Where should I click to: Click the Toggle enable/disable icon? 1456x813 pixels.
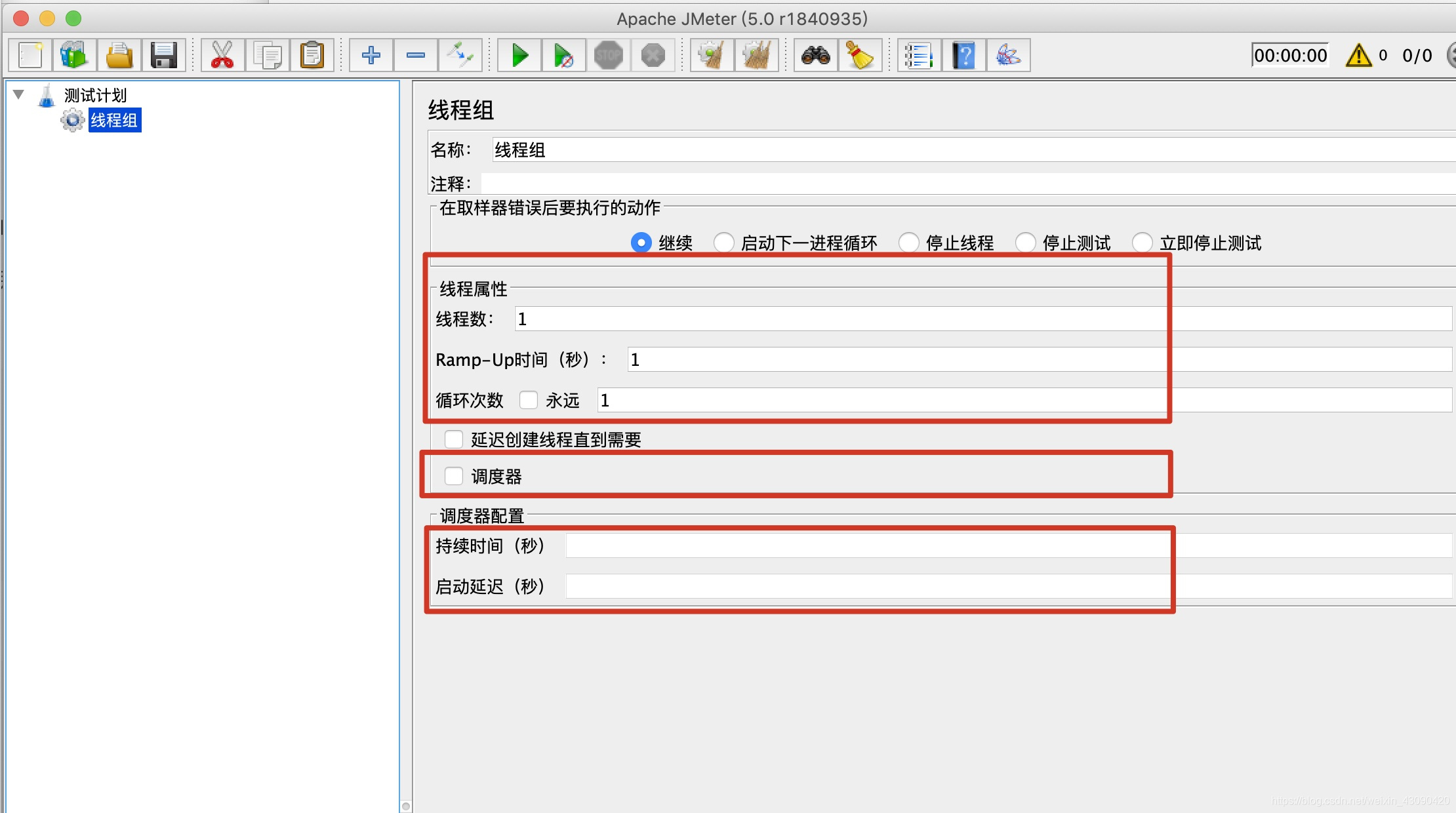tap(460, 55)
